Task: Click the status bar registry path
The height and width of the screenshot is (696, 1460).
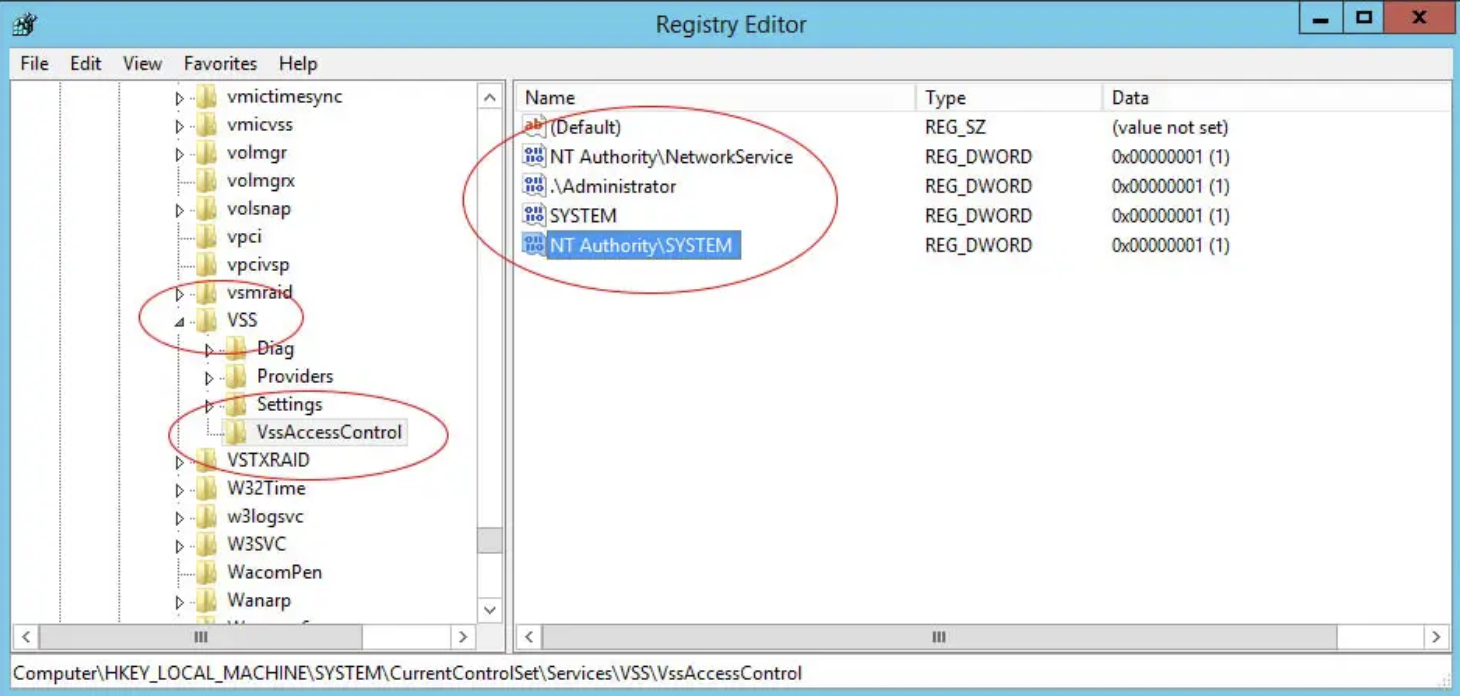Action: coord(407,673)
